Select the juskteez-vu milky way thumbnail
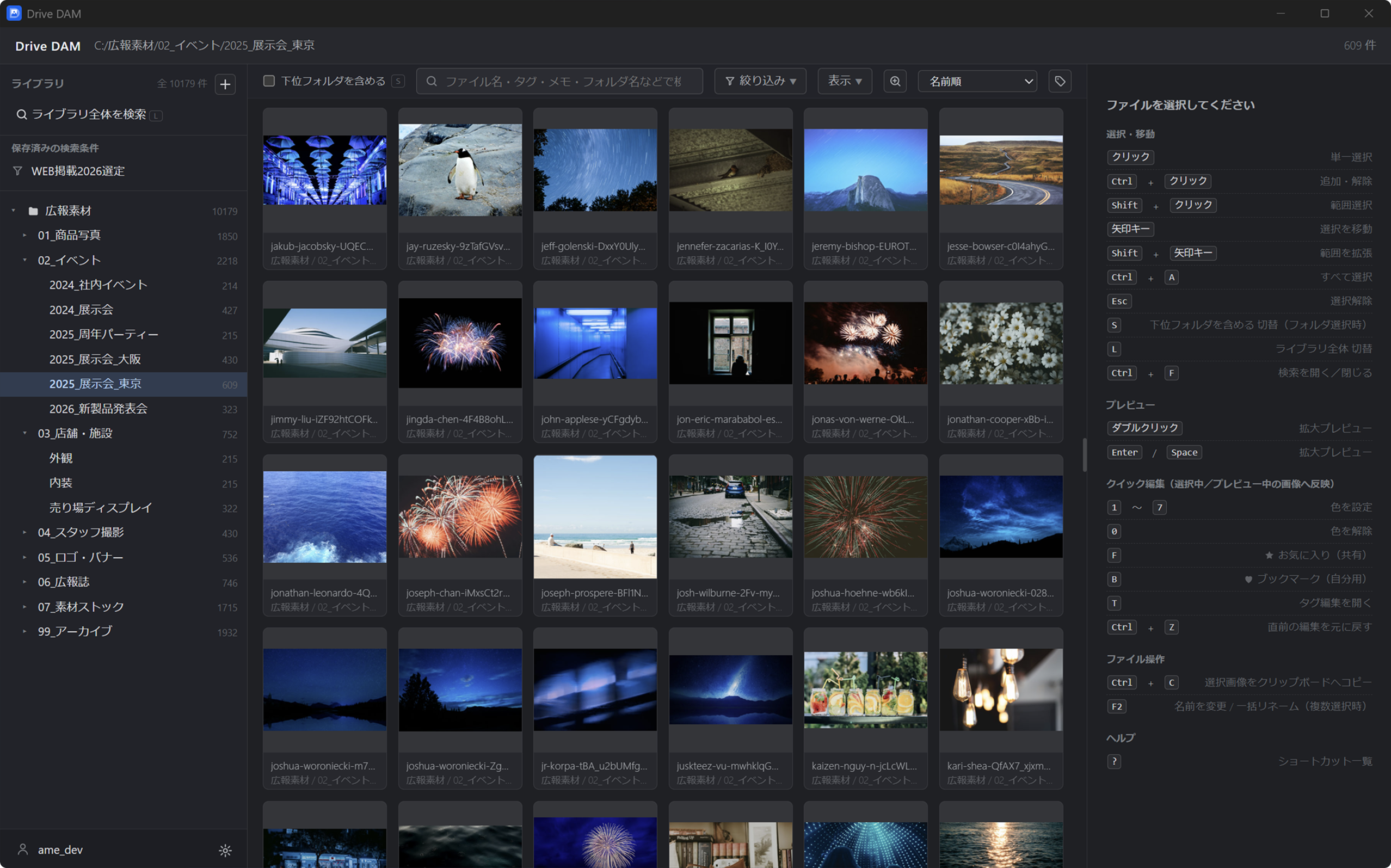The height and width of the screenshot is (868, 1391). click(731, 690)
